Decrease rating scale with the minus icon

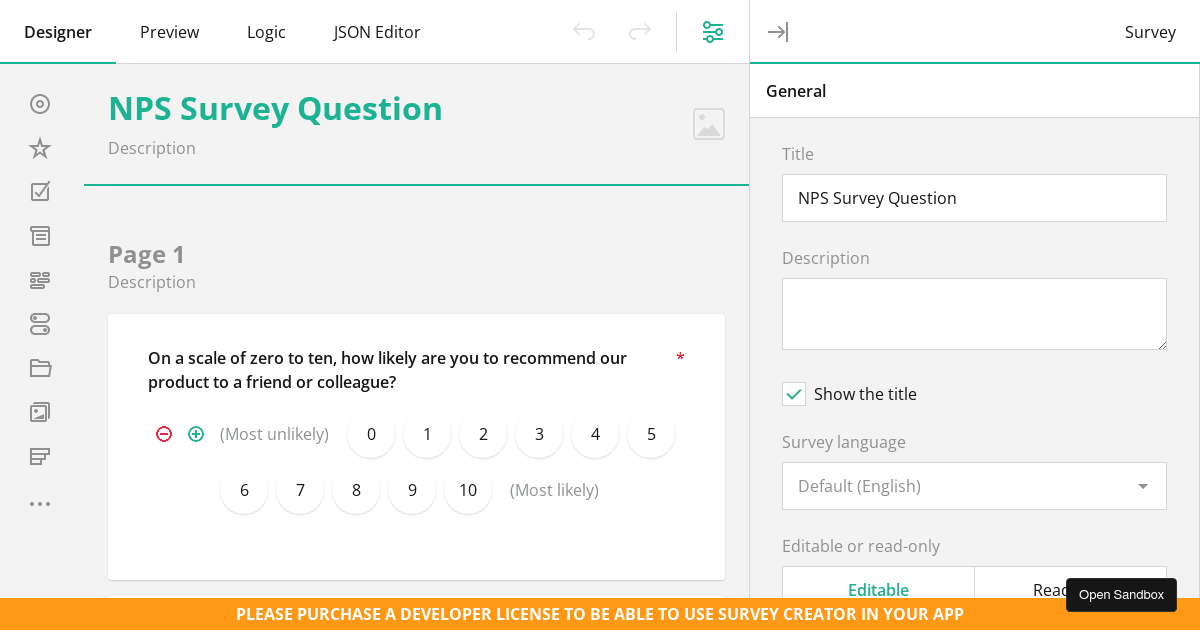point(164,434)
